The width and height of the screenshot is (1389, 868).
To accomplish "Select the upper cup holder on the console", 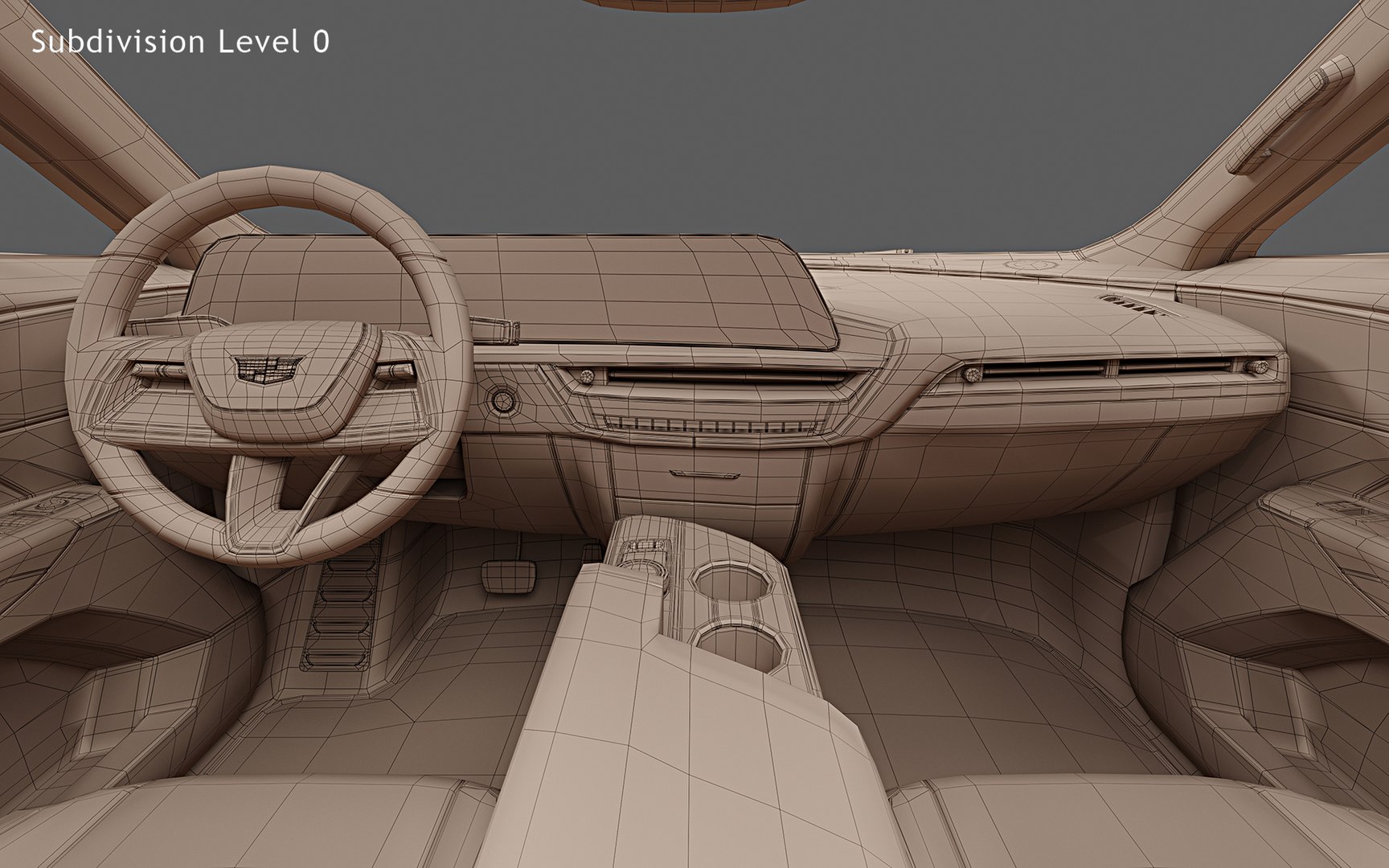I will (733, 580).
